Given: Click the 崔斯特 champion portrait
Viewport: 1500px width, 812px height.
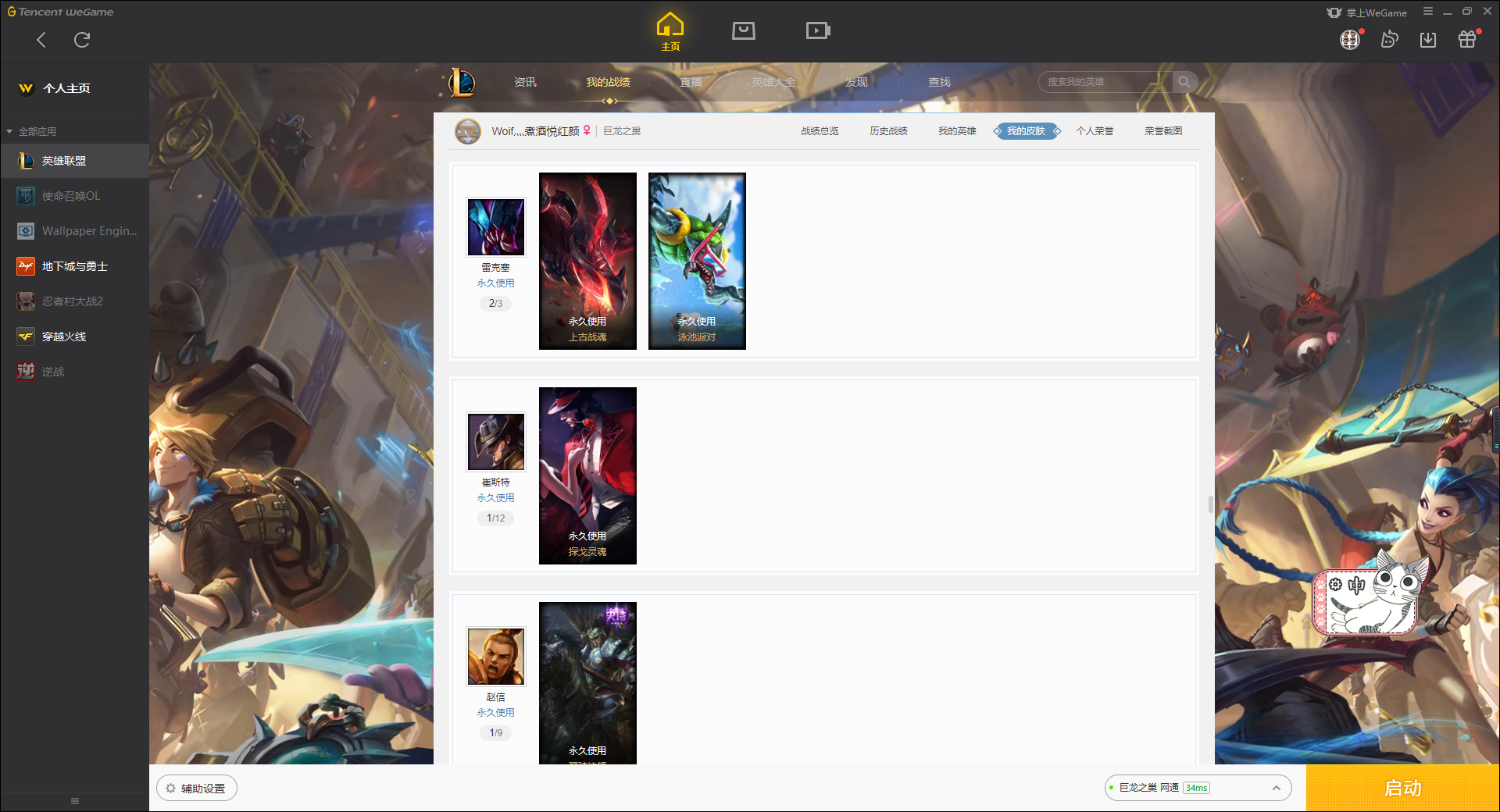Looking at the screenshot, I should pos(496,442).
